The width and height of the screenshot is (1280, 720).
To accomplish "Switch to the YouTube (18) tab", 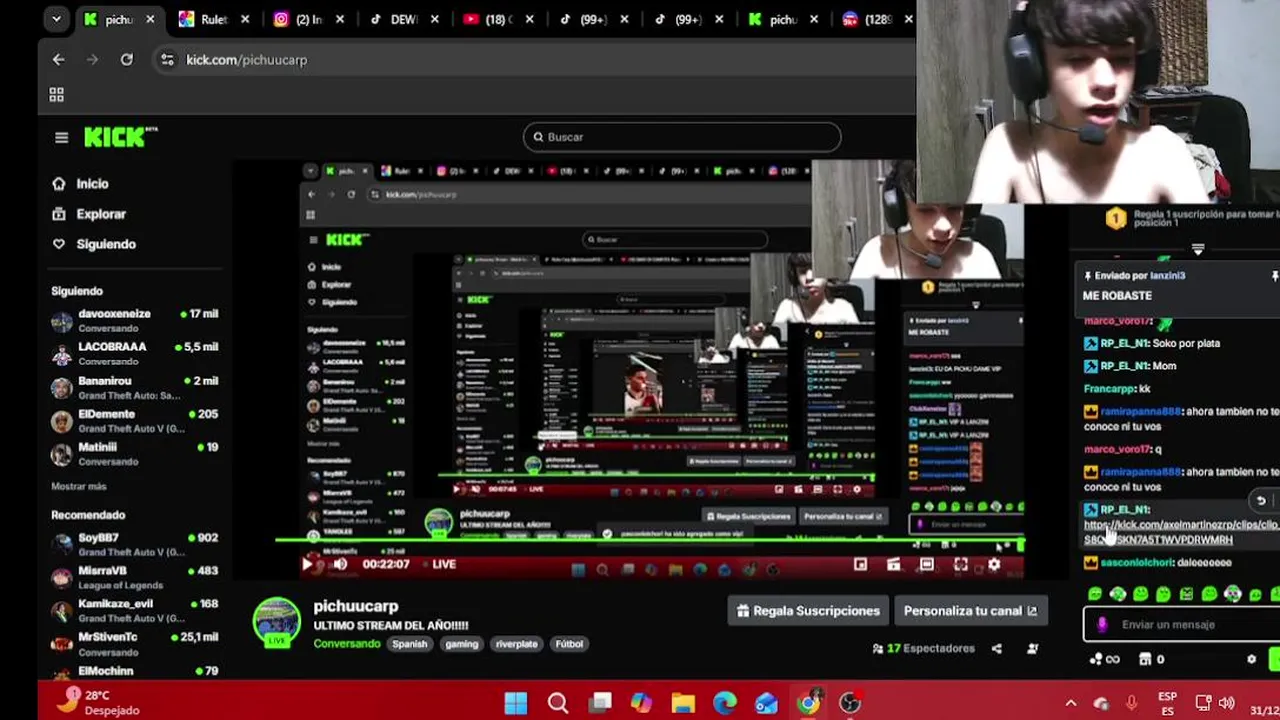I will click(x=497, y=19).
